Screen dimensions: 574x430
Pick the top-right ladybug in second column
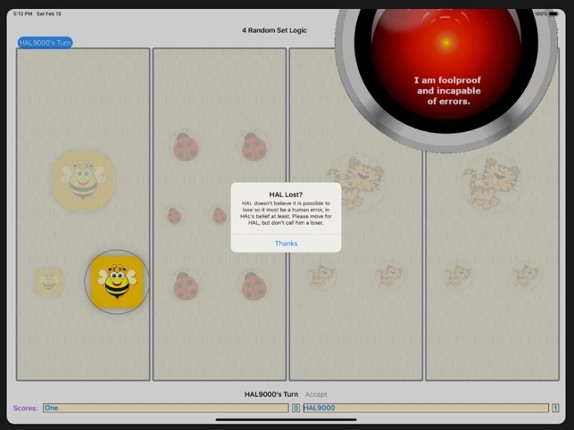coord(254,147)
